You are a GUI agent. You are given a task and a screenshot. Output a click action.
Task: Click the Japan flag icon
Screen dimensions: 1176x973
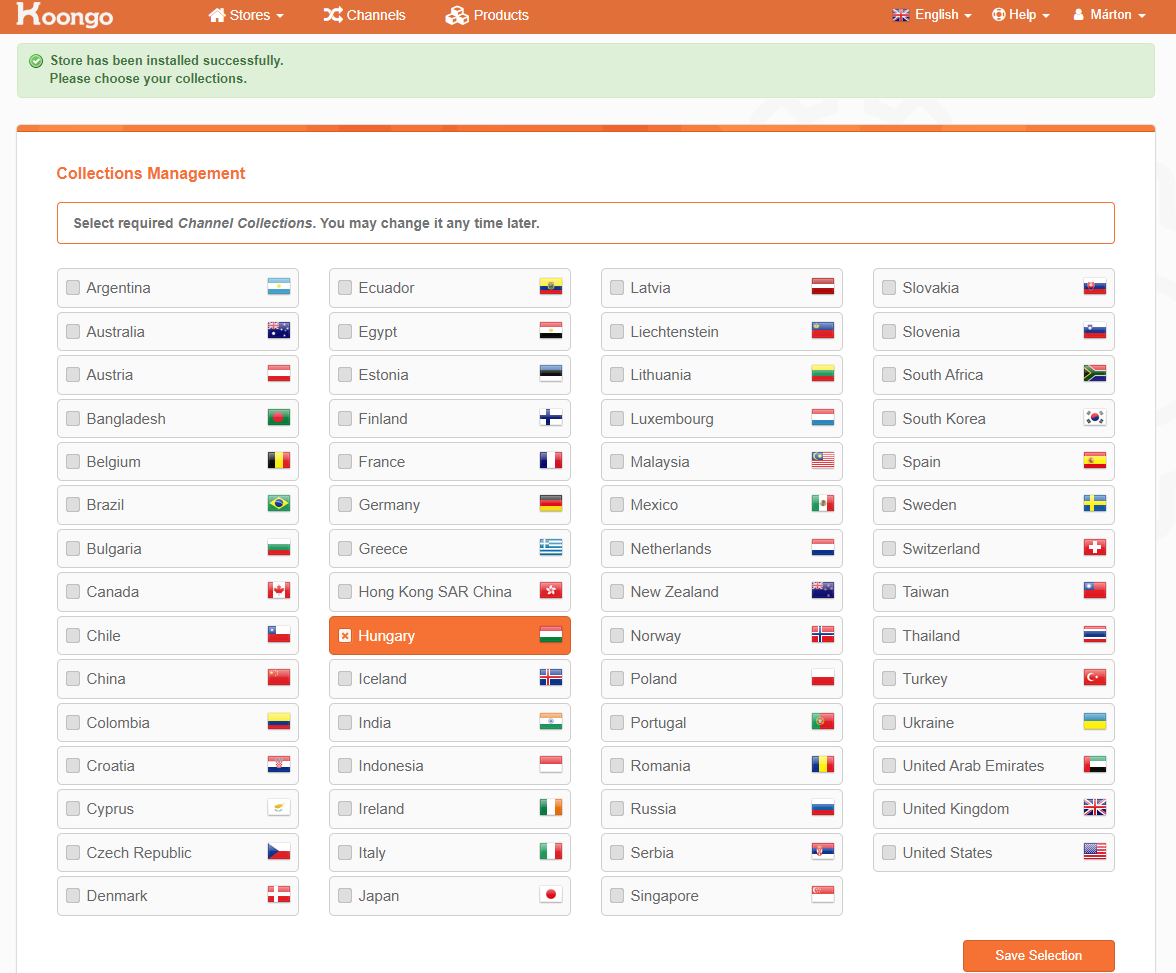[550, 894]
